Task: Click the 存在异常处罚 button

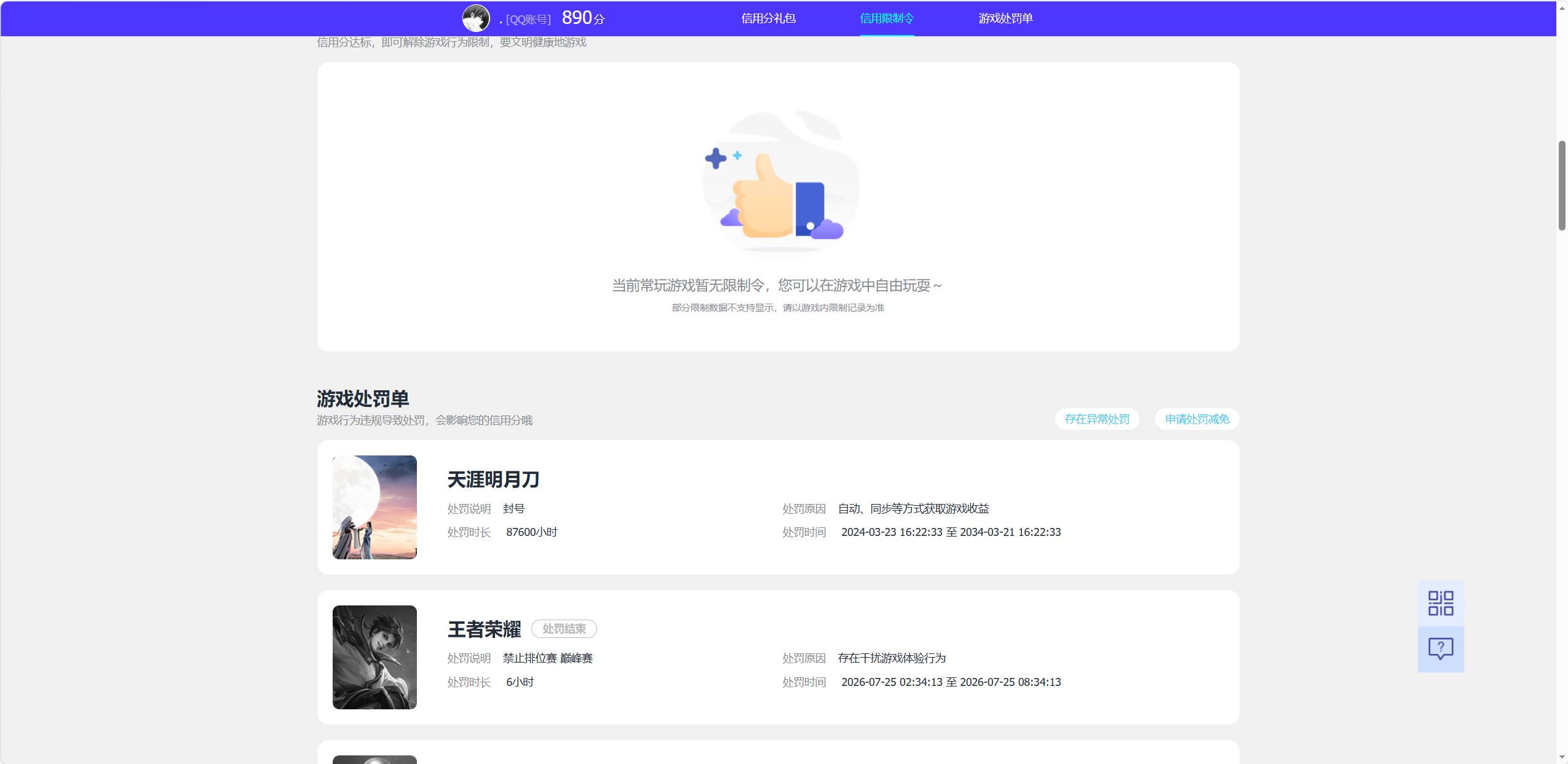Action: 1097,419
